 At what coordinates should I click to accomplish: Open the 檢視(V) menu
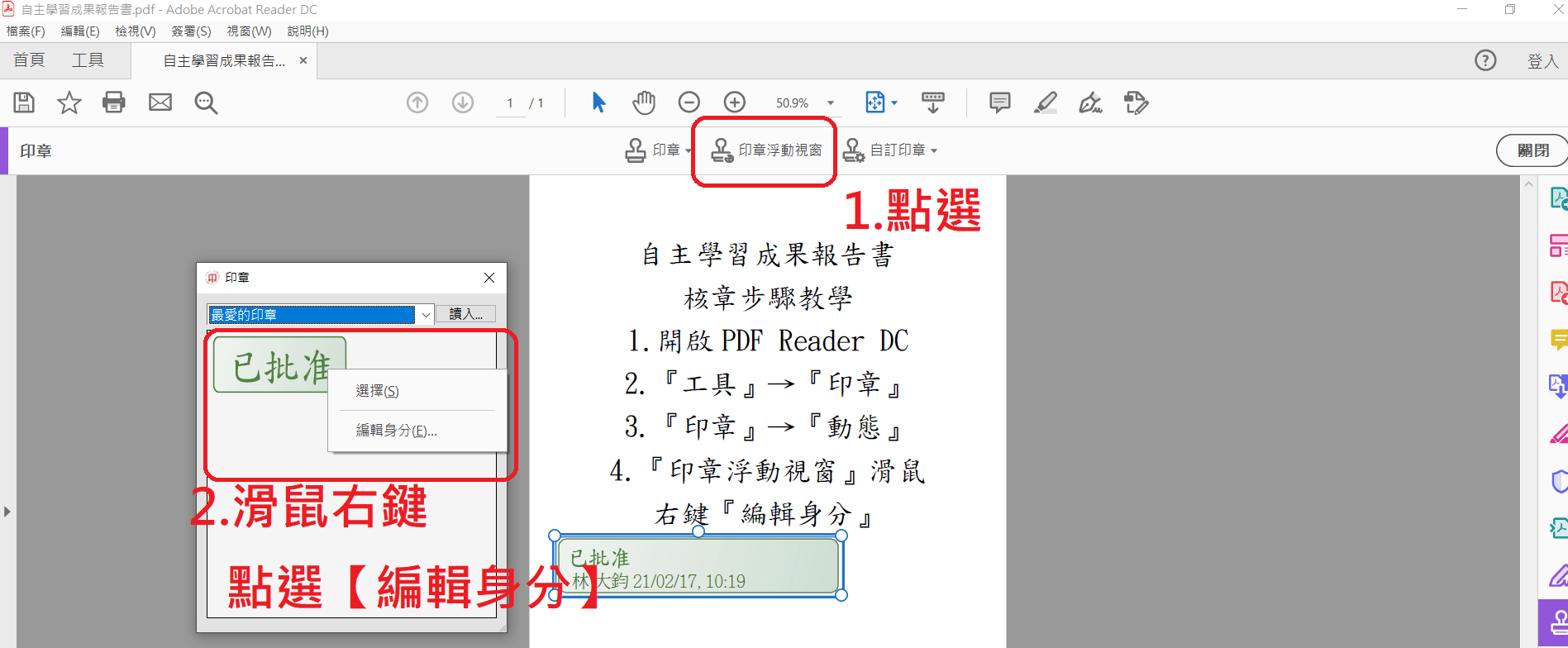point(136,31)
